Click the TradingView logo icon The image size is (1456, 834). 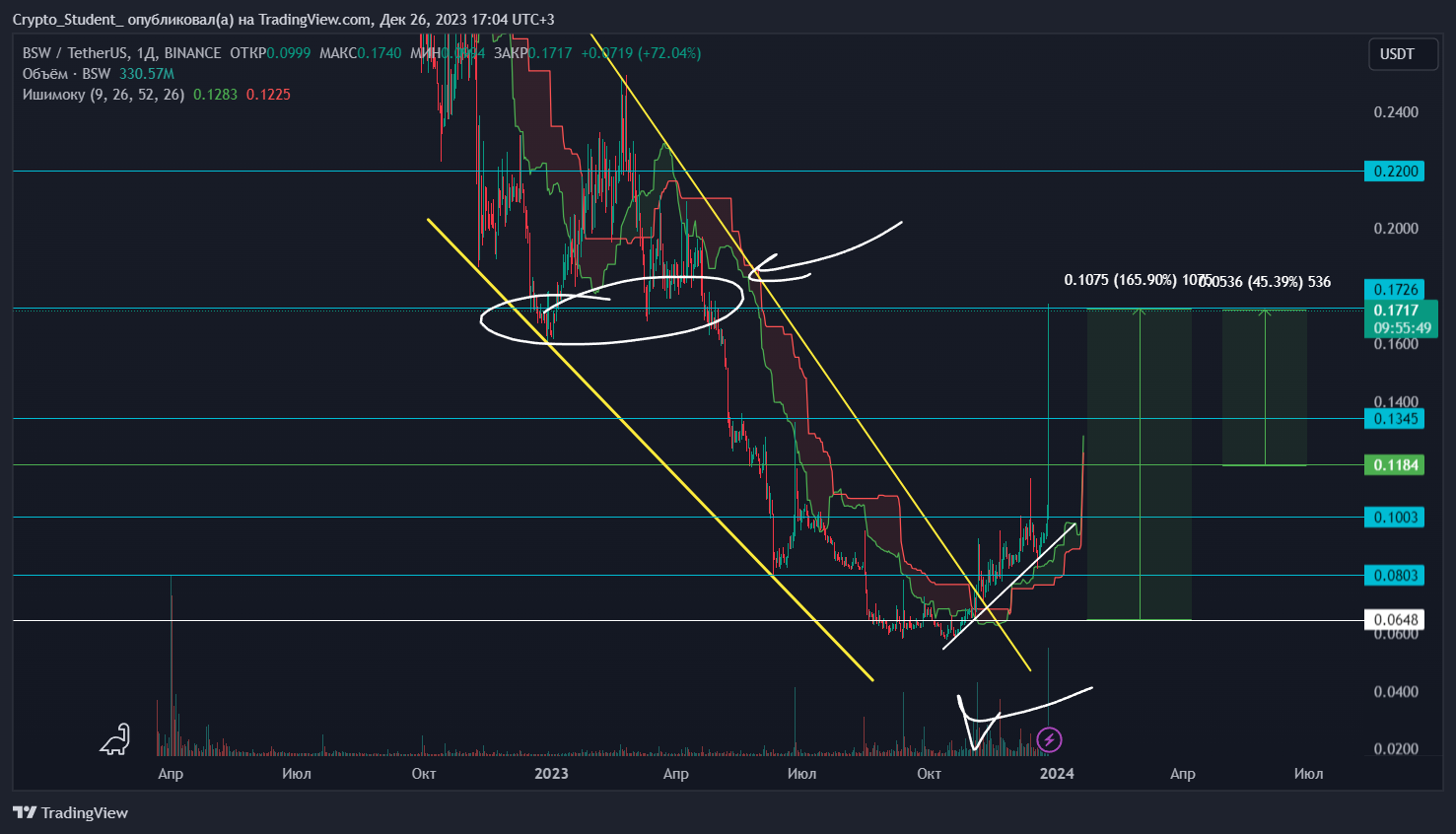22,812
